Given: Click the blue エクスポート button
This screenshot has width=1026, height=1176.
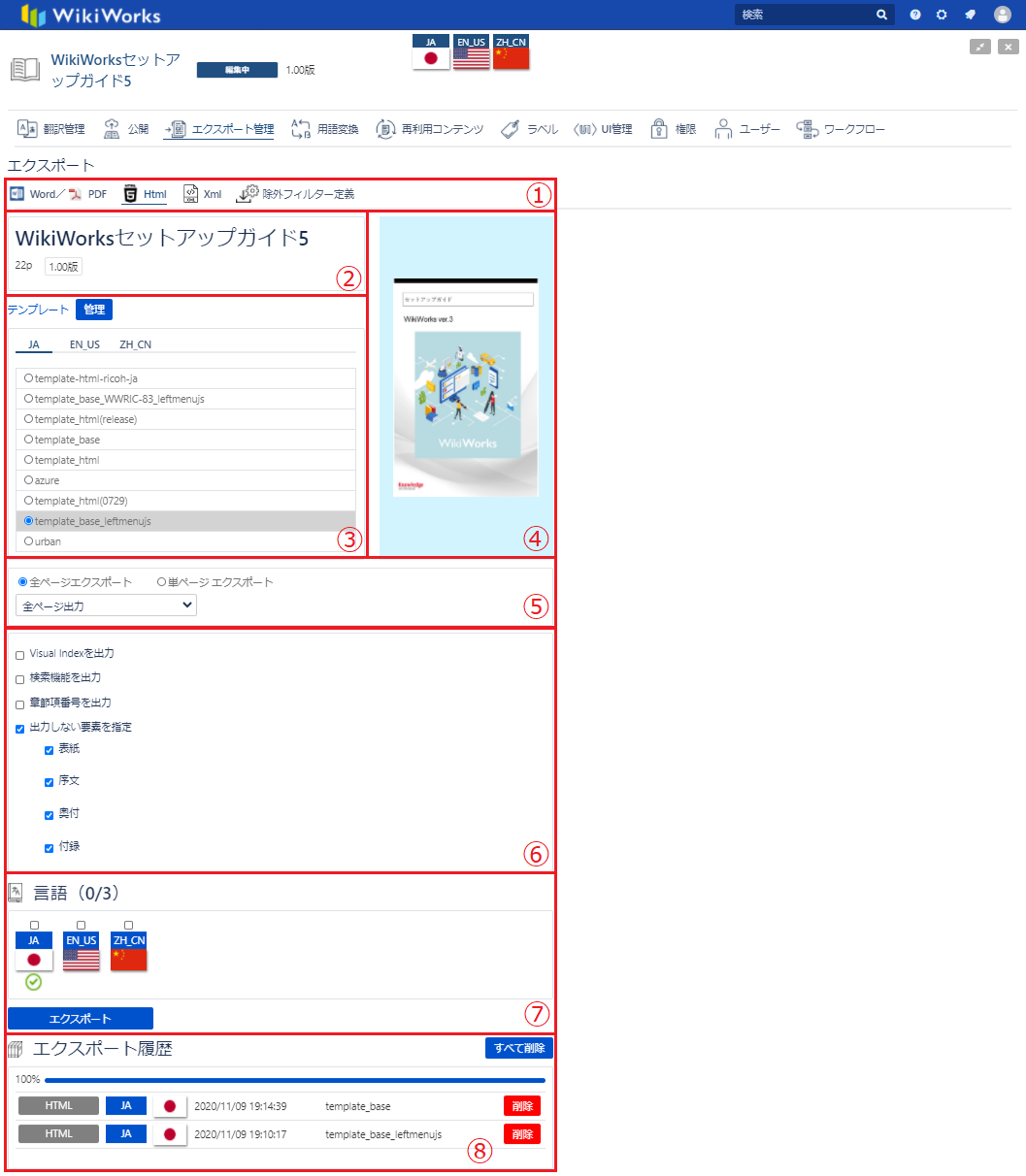Looking at the screenshot, I should (81, 1018).
